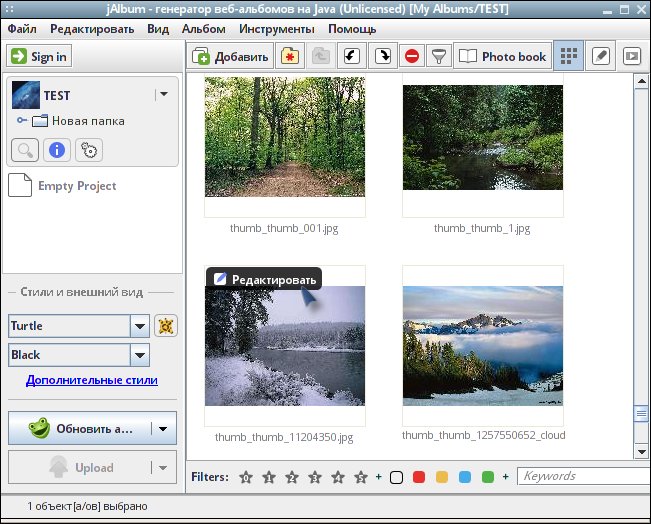Click the vertical scrollbar thumb

pos(641,414)
